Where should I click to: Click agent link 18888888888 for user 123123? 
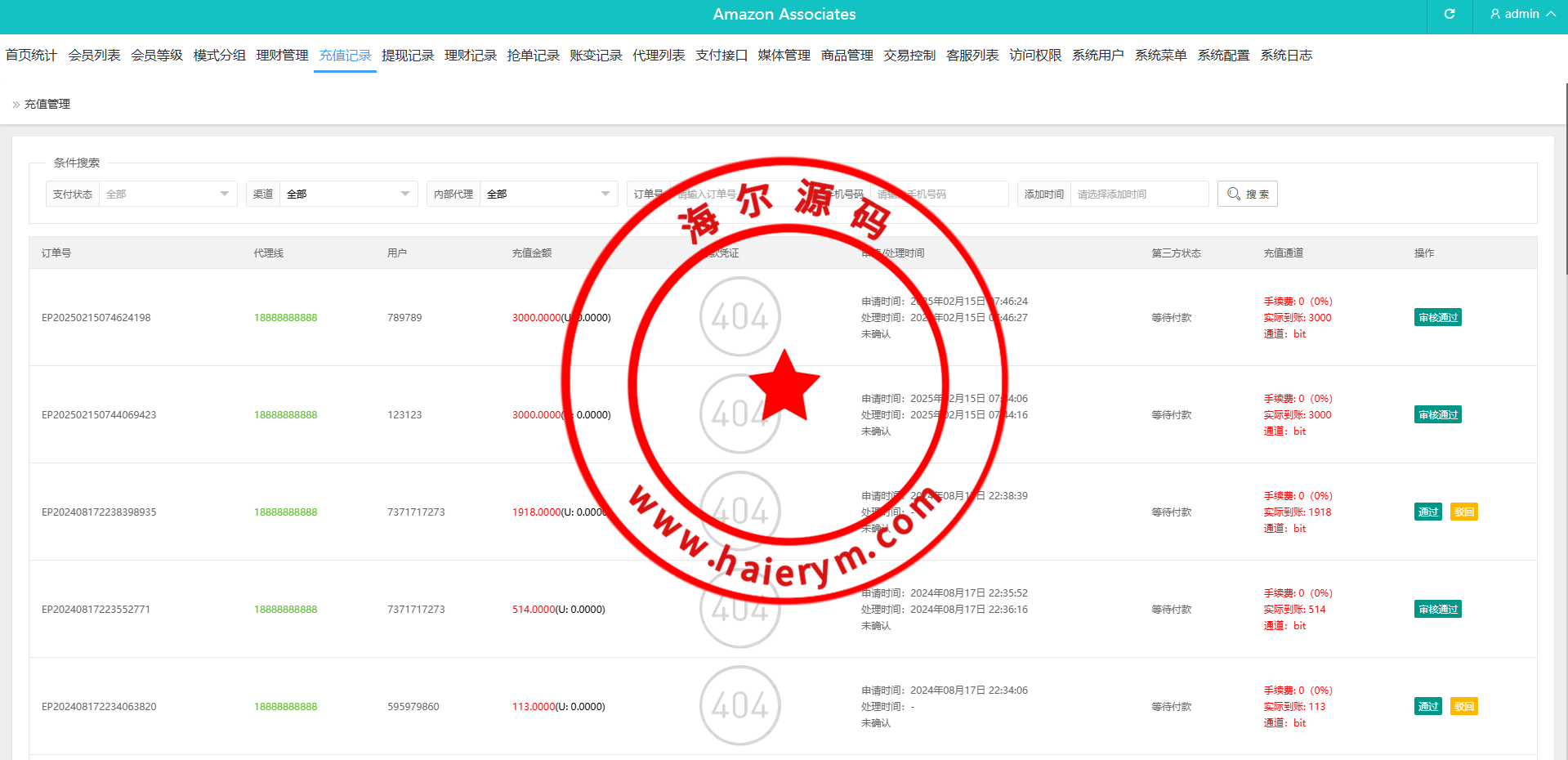click(x=285, y=415)
